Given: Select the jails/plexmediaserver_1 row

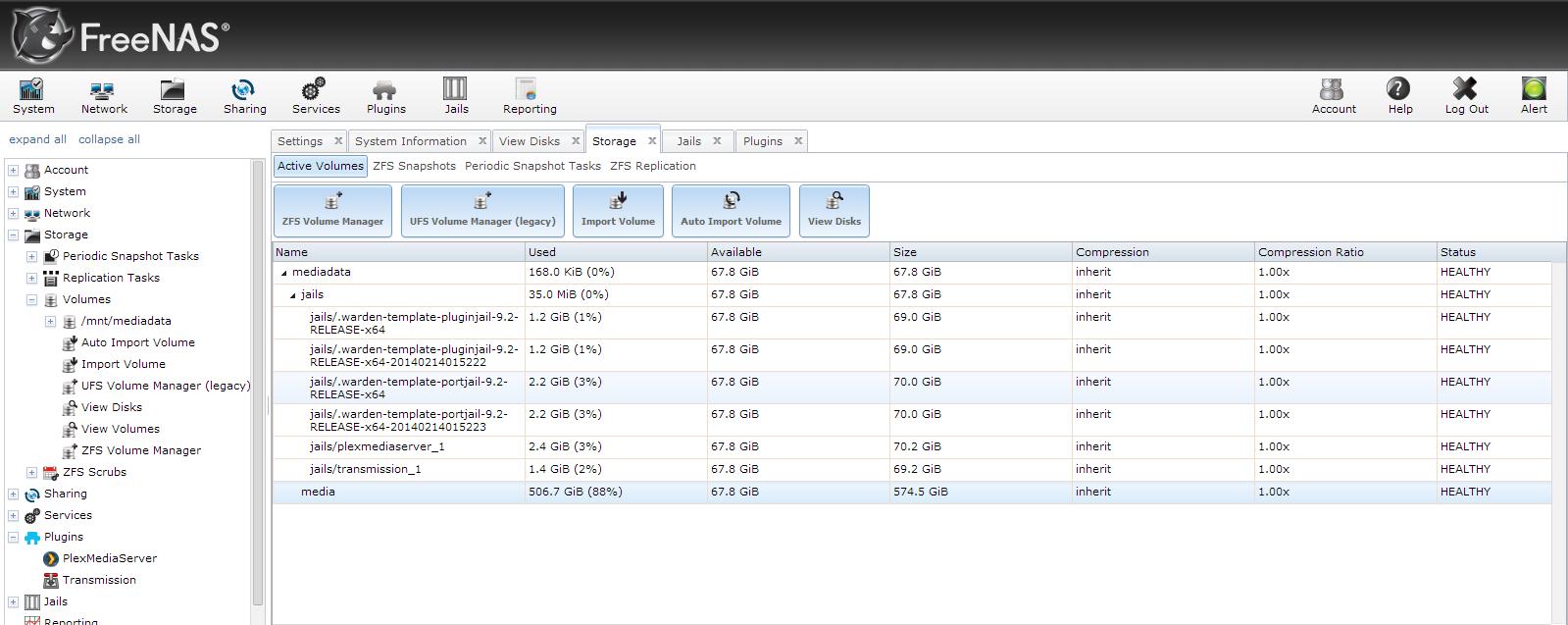Looking at the screenshot, I should pyautogui.click(x=912, y=447).
